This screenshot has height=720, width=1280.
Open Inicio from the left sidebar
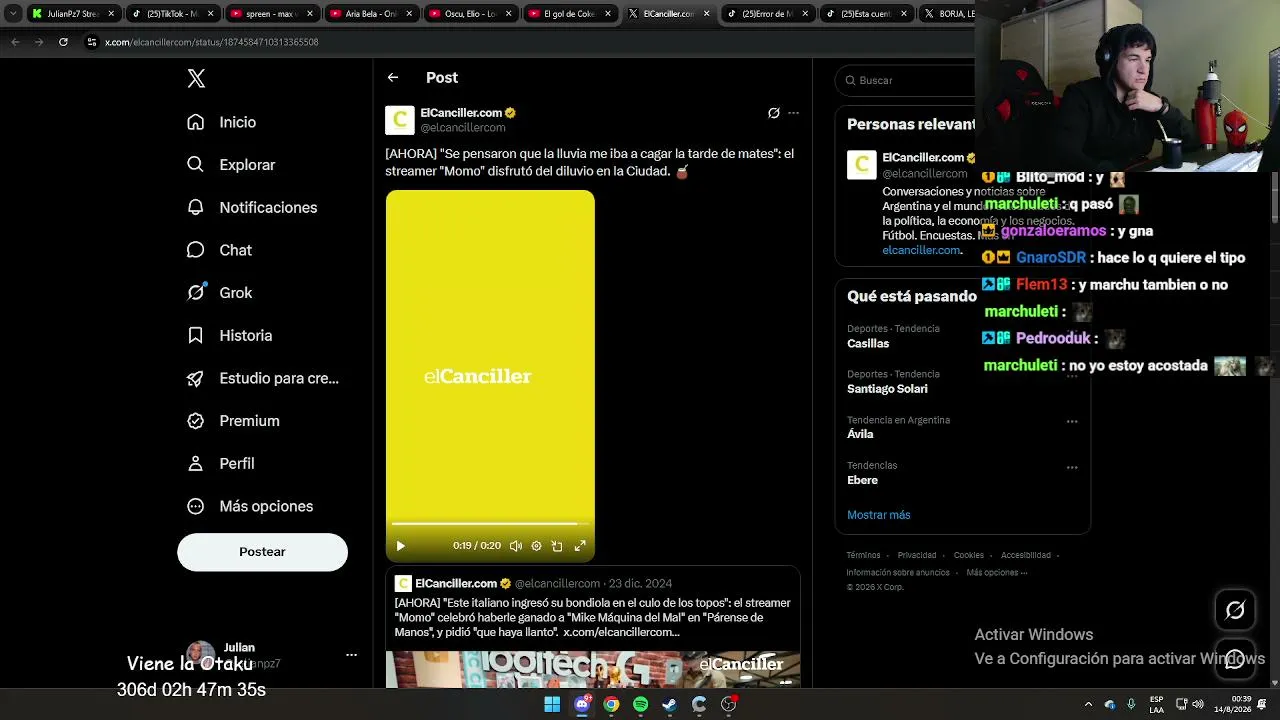pyautogui.click(x=221, y=122)
